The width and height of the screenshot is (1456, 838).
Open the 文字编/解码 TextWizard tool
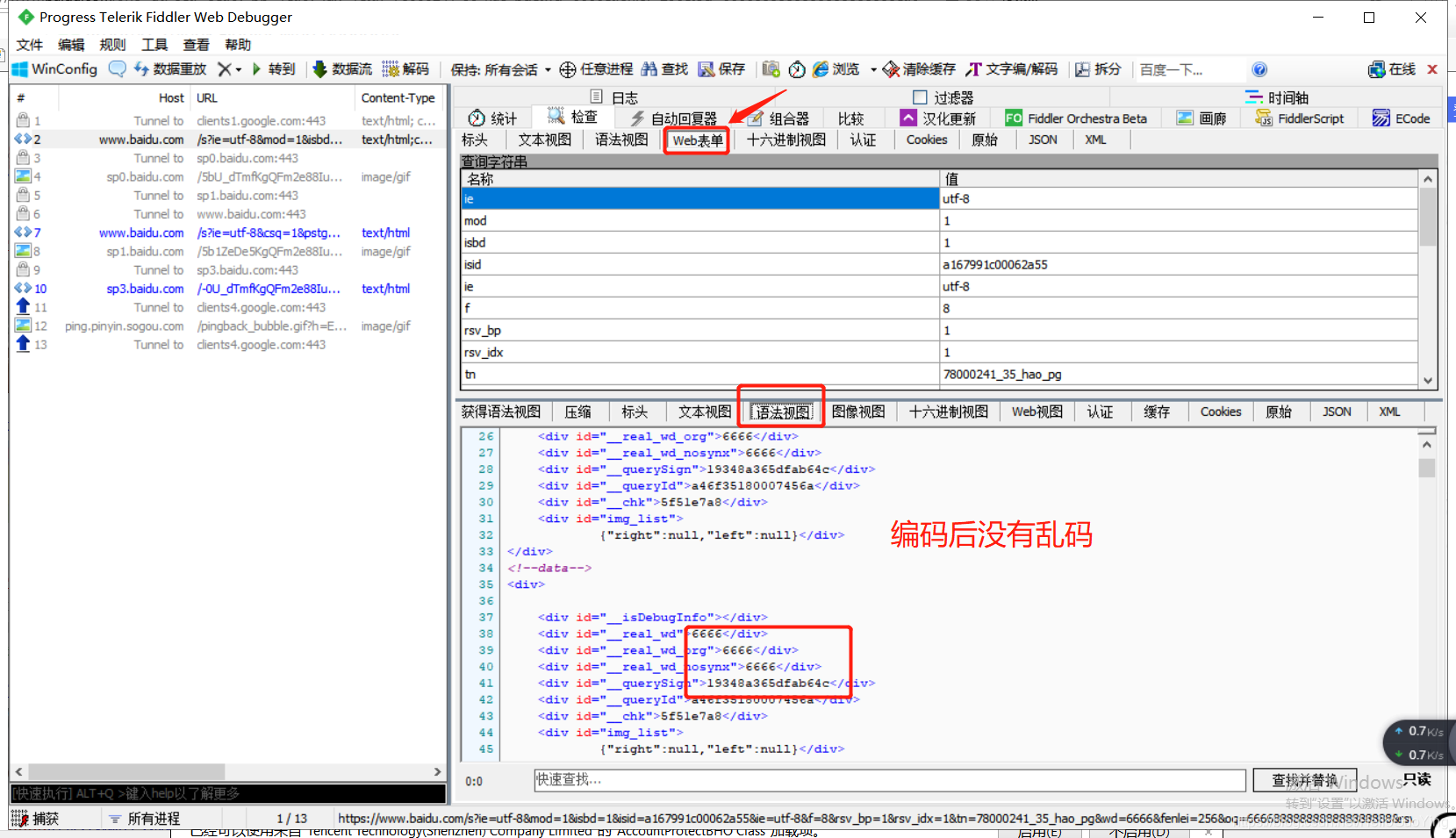click(1012, 69)
